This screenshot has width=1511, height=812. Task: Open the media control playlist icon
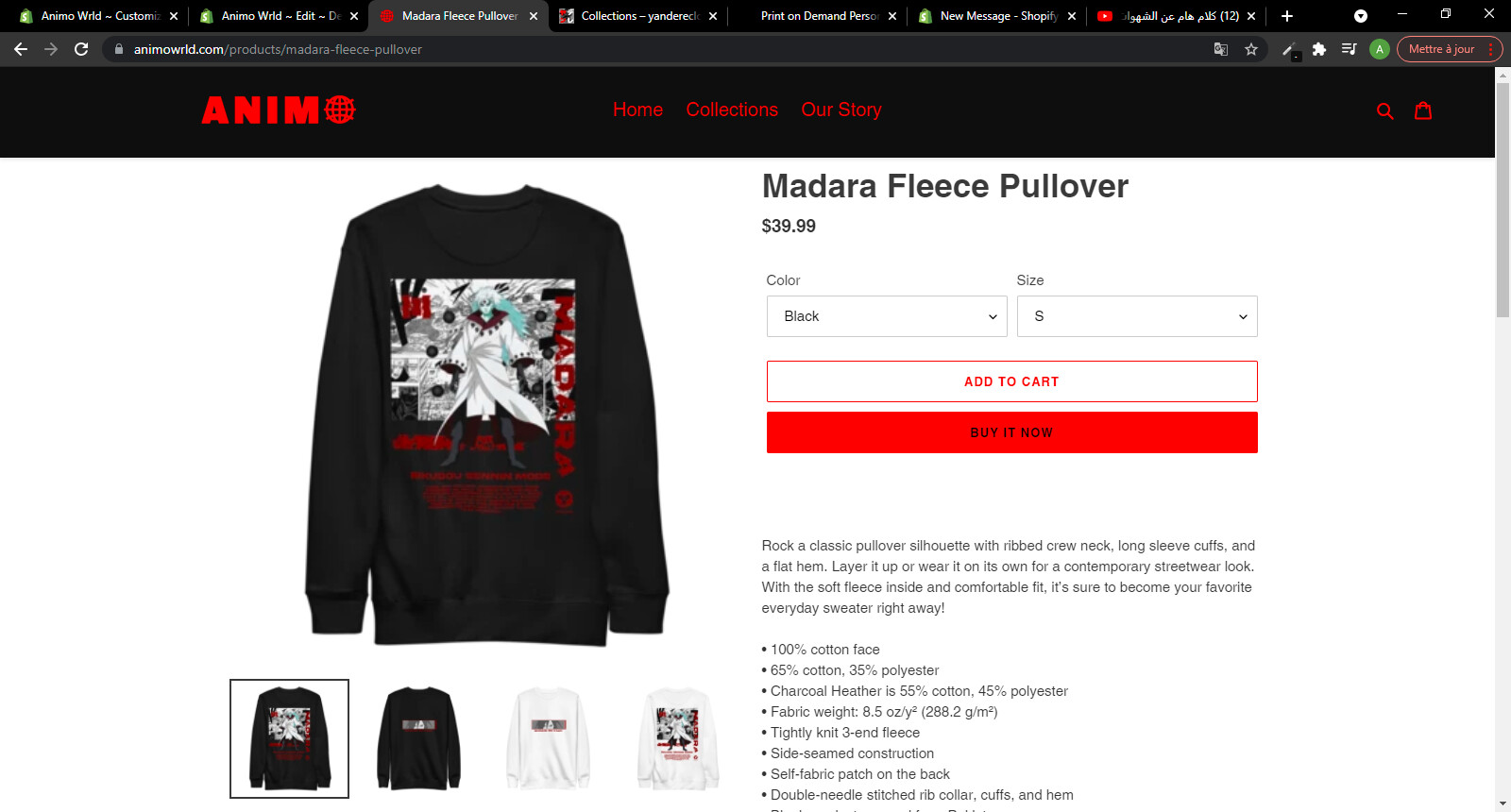coord(1349,49)
